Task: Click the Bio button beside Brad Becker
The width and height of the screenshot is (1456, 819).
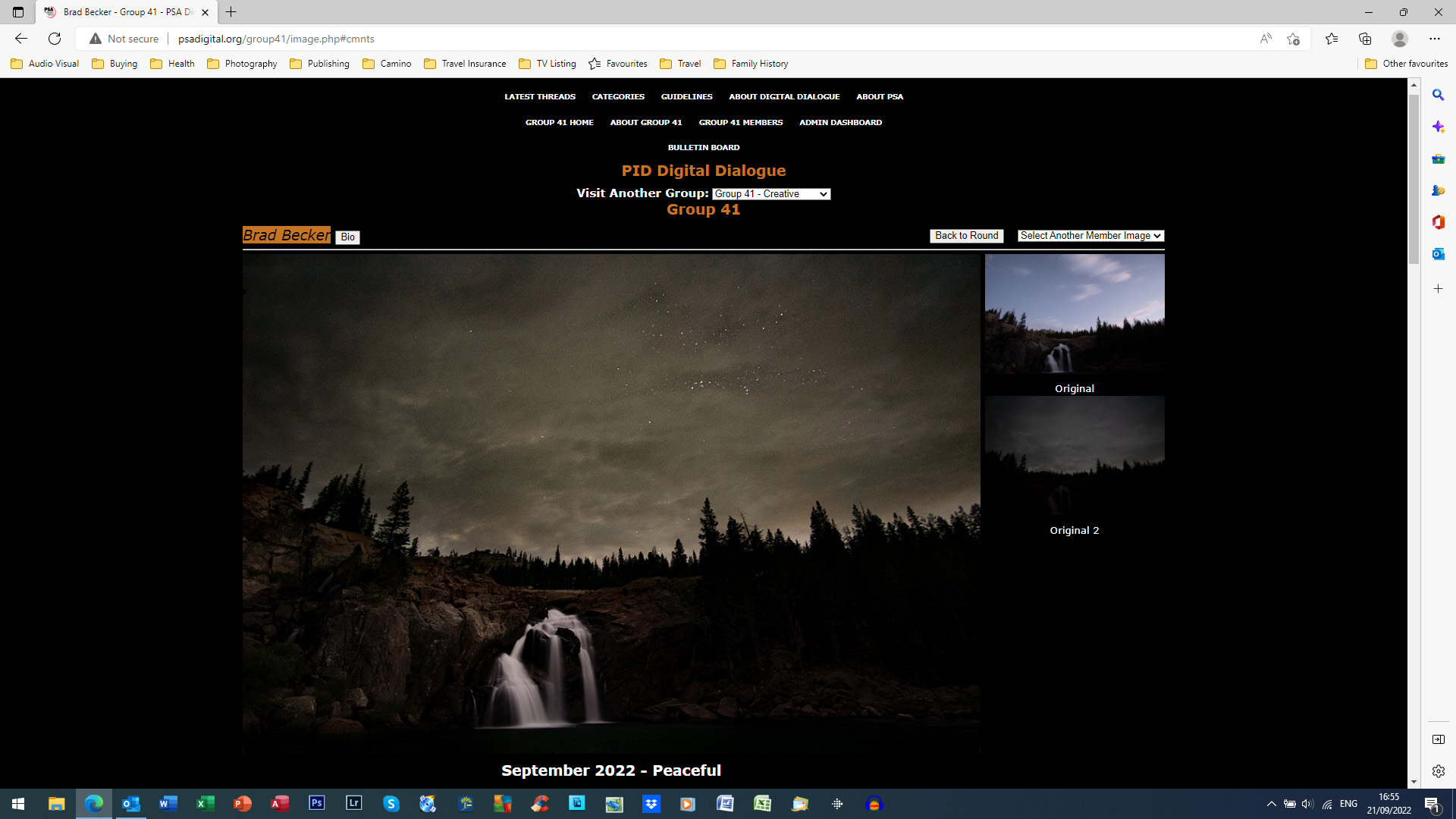Action: point(347,237)
